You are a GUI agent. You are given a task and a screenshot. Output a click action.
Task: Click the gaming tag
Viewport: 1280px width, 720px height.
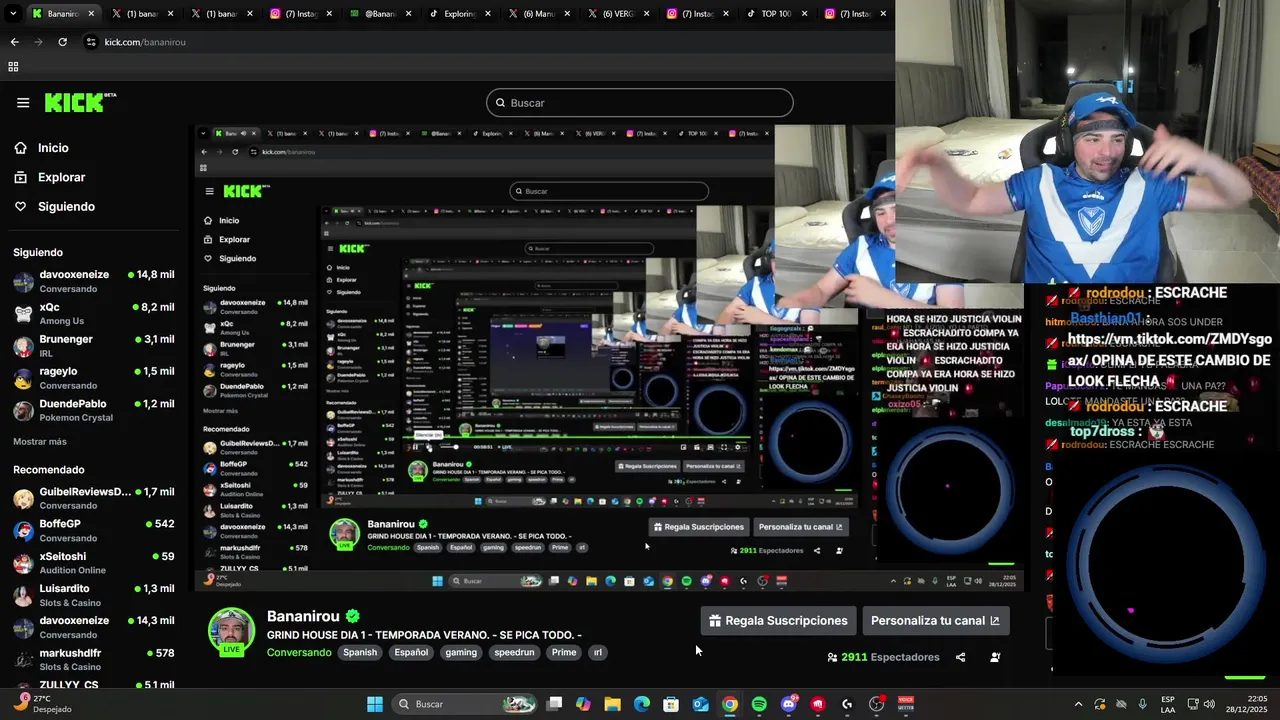pyautogui.click(x=461, y=652)
